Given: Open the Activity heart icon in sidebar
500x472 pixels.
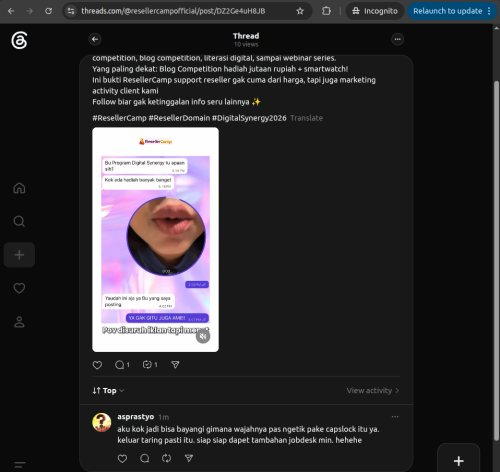Looking at the screenshot, I should point(19,288).
